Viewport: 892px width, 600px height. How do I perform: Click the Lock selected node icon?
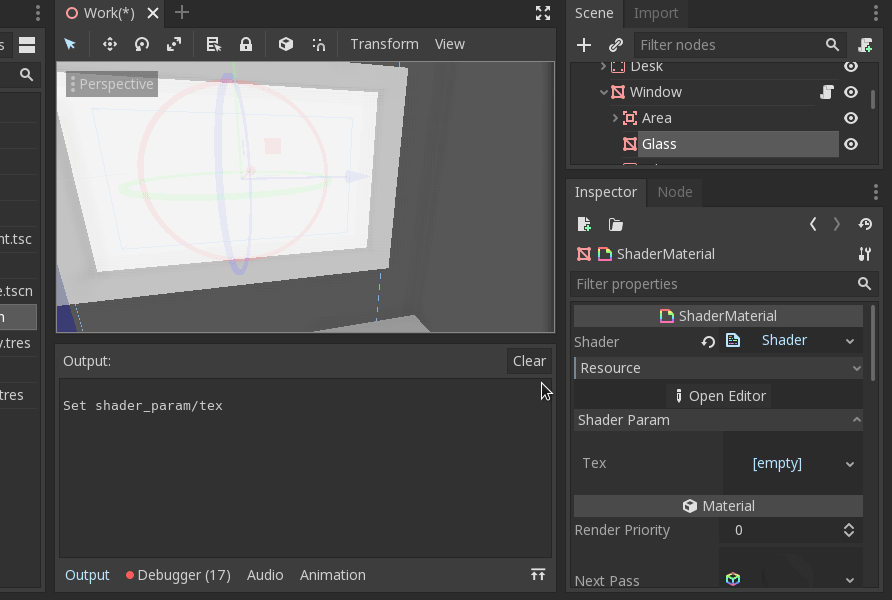[246, 44]
